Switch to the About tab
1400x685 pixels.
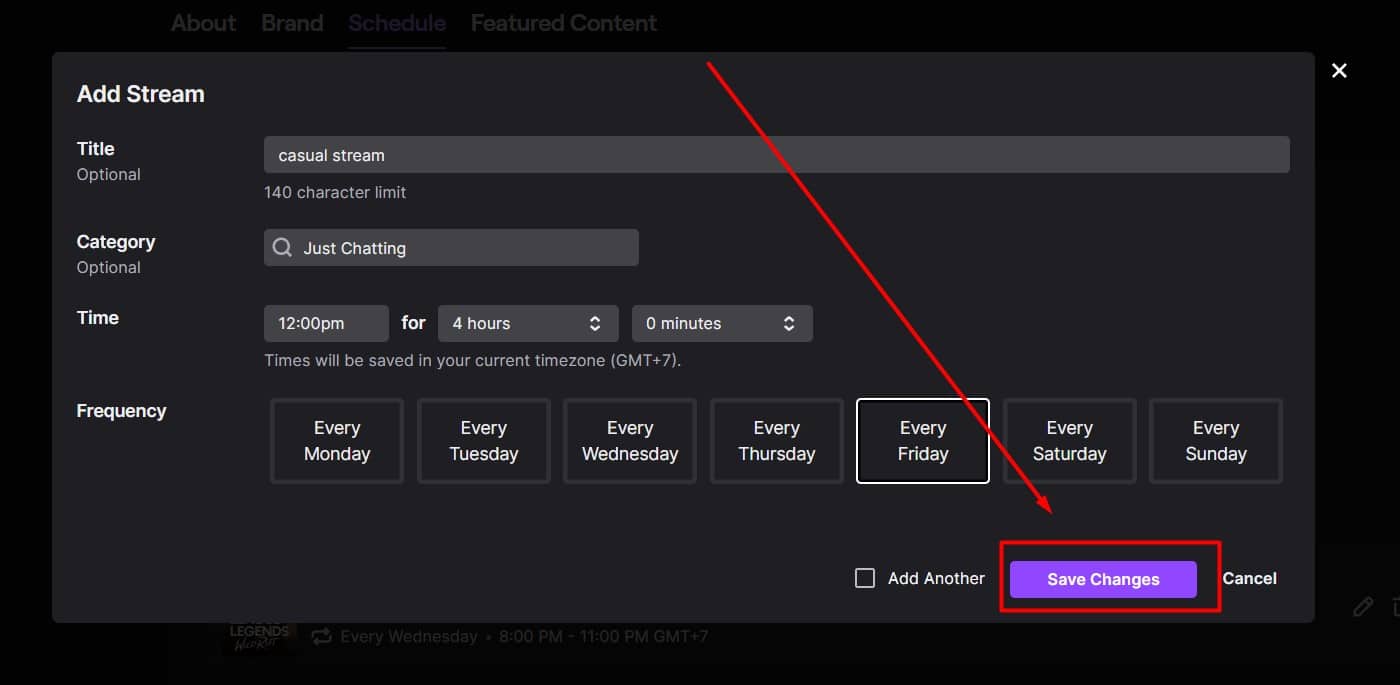click(x=203, y=22)
